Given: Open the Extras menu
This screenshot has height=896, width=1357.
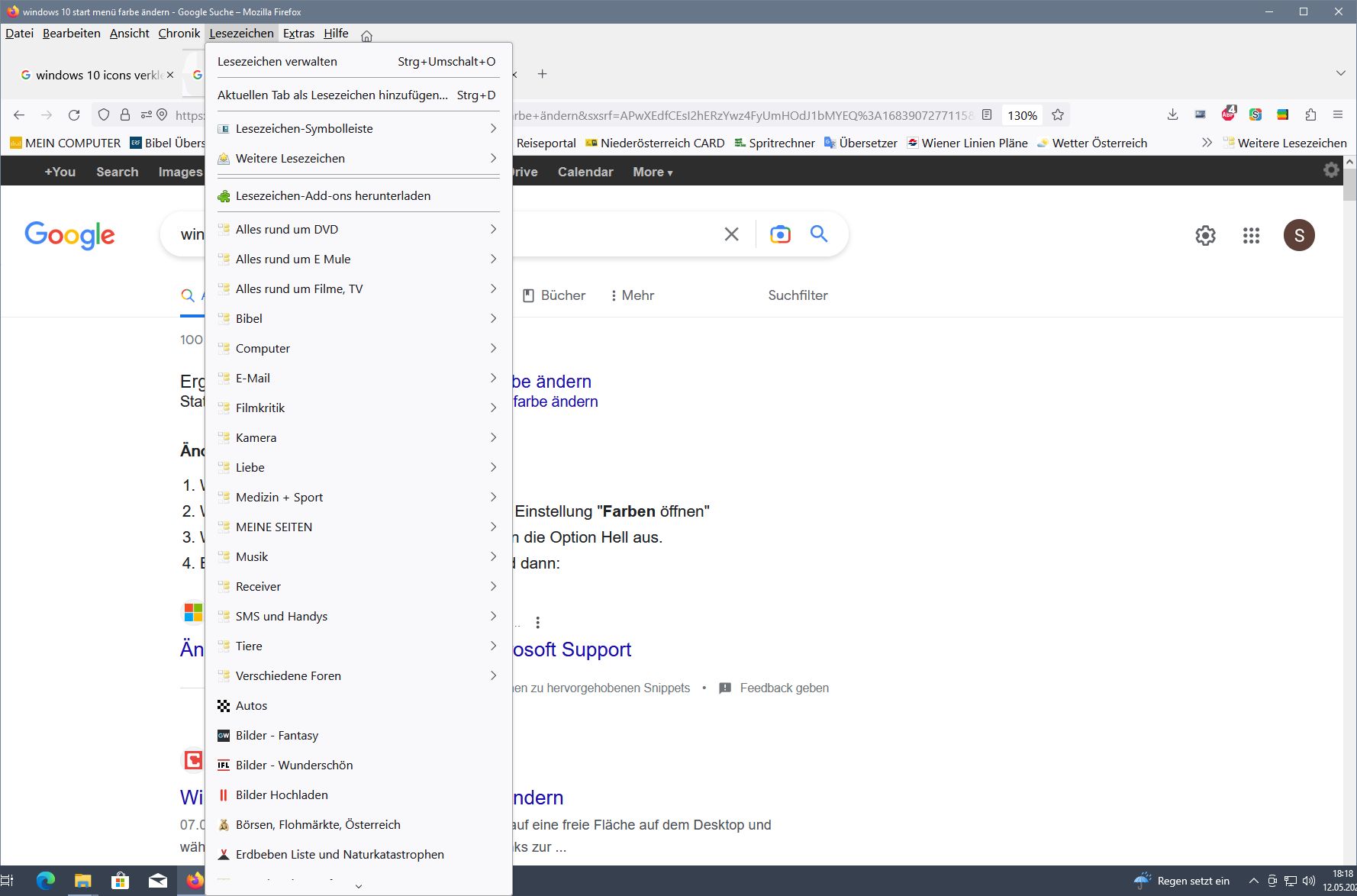Looking at the screenshot, I should pos(298,34).
